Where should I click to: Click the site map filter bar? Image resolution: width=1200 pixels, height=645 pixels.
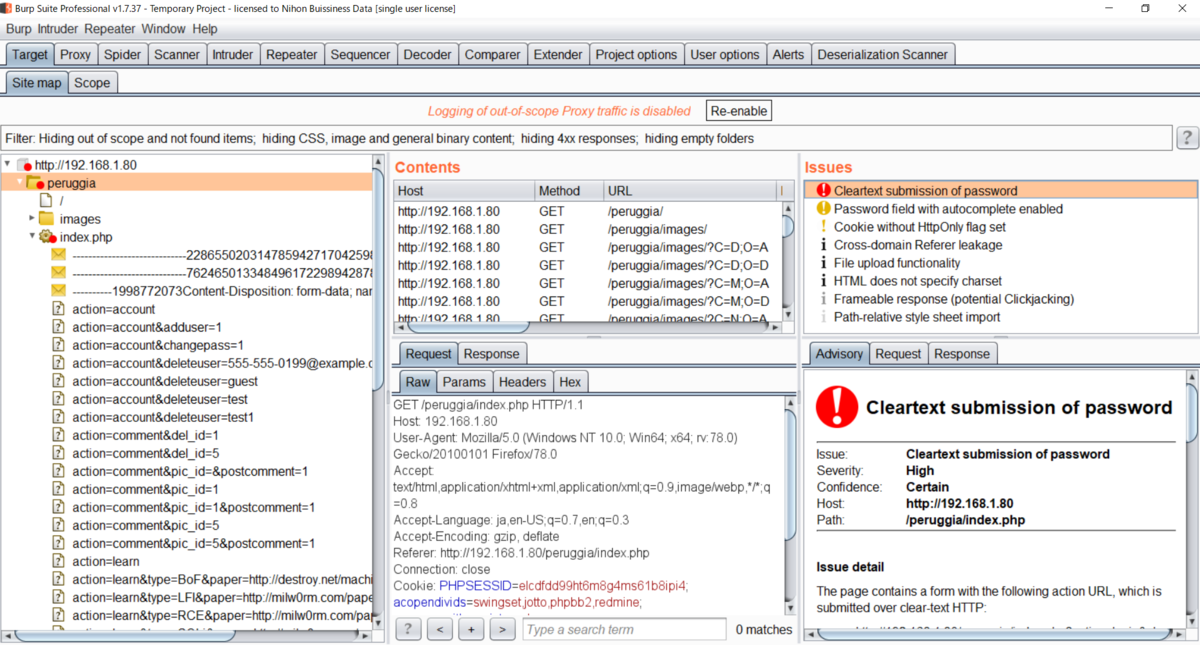point(586,138)
